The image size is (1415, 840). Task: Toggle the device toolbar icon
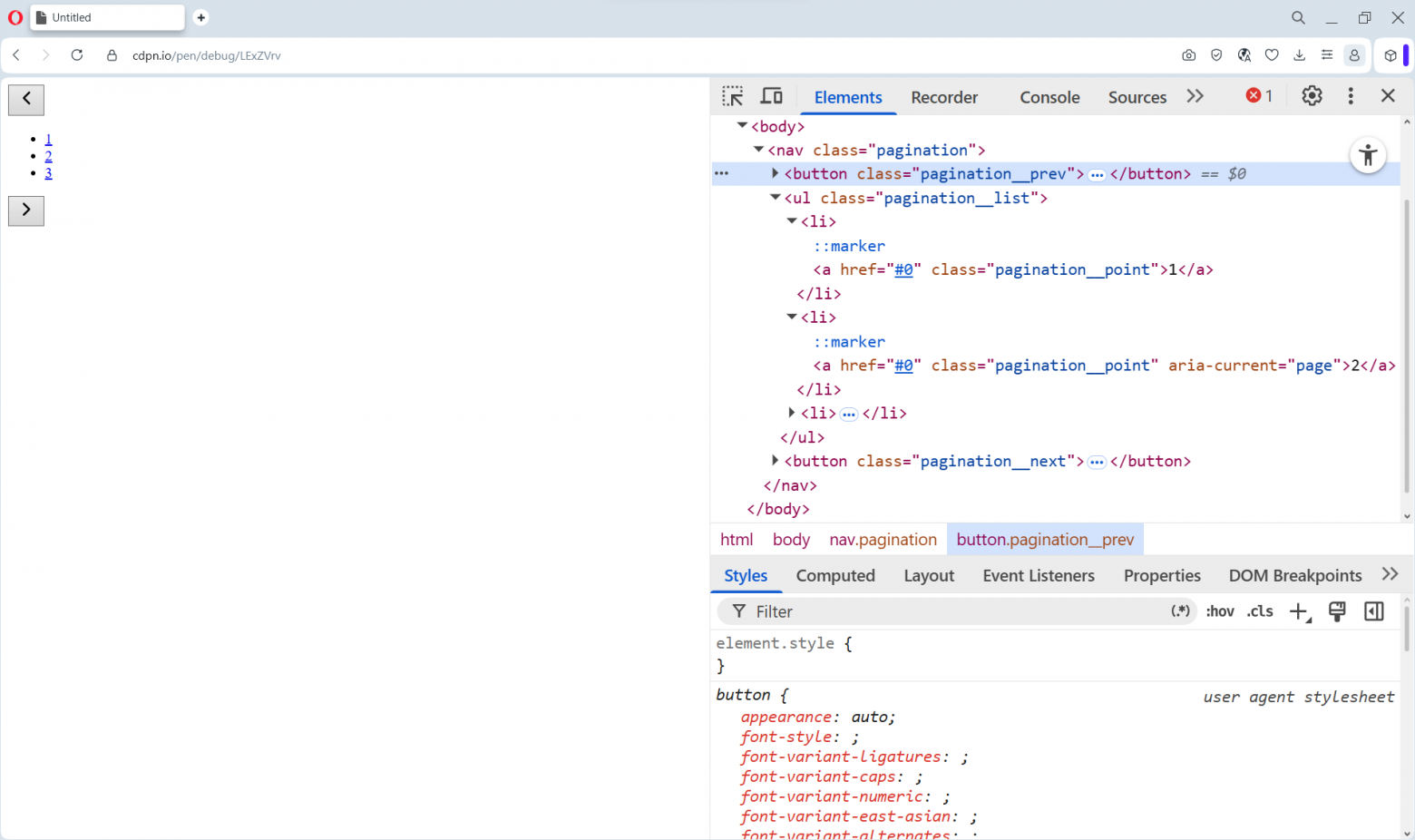click(x=772, y=96)
